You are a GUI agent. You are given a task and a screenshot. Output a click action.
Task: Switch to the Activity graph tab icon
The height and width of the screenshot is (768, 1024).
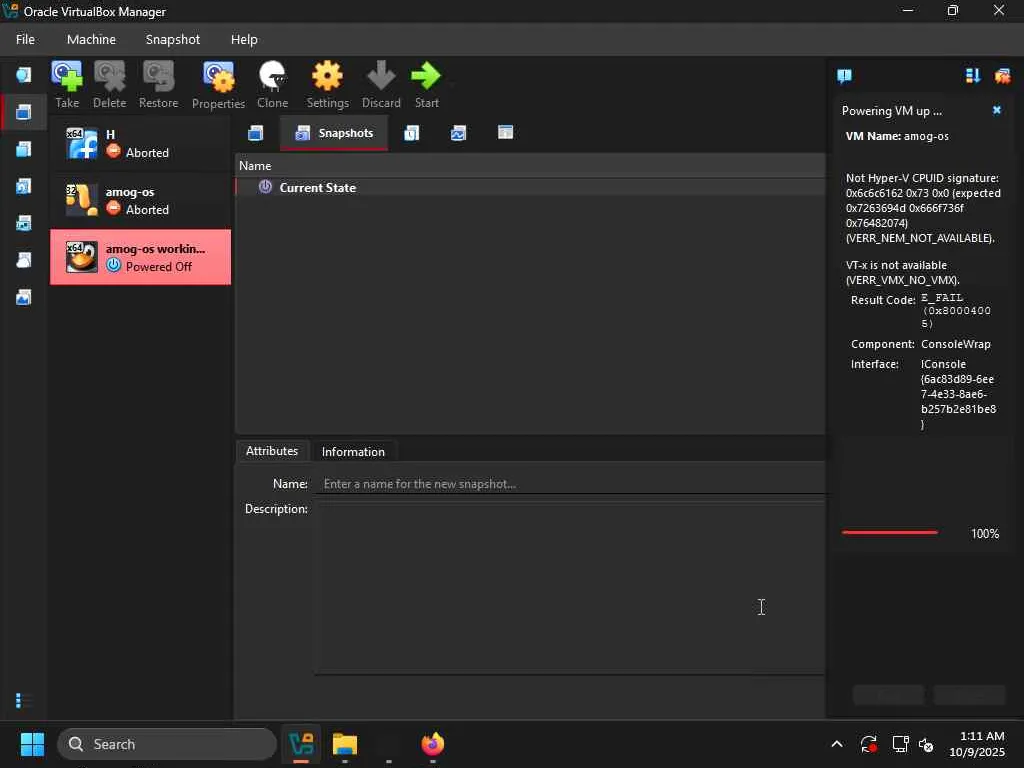tap(458, 133)
